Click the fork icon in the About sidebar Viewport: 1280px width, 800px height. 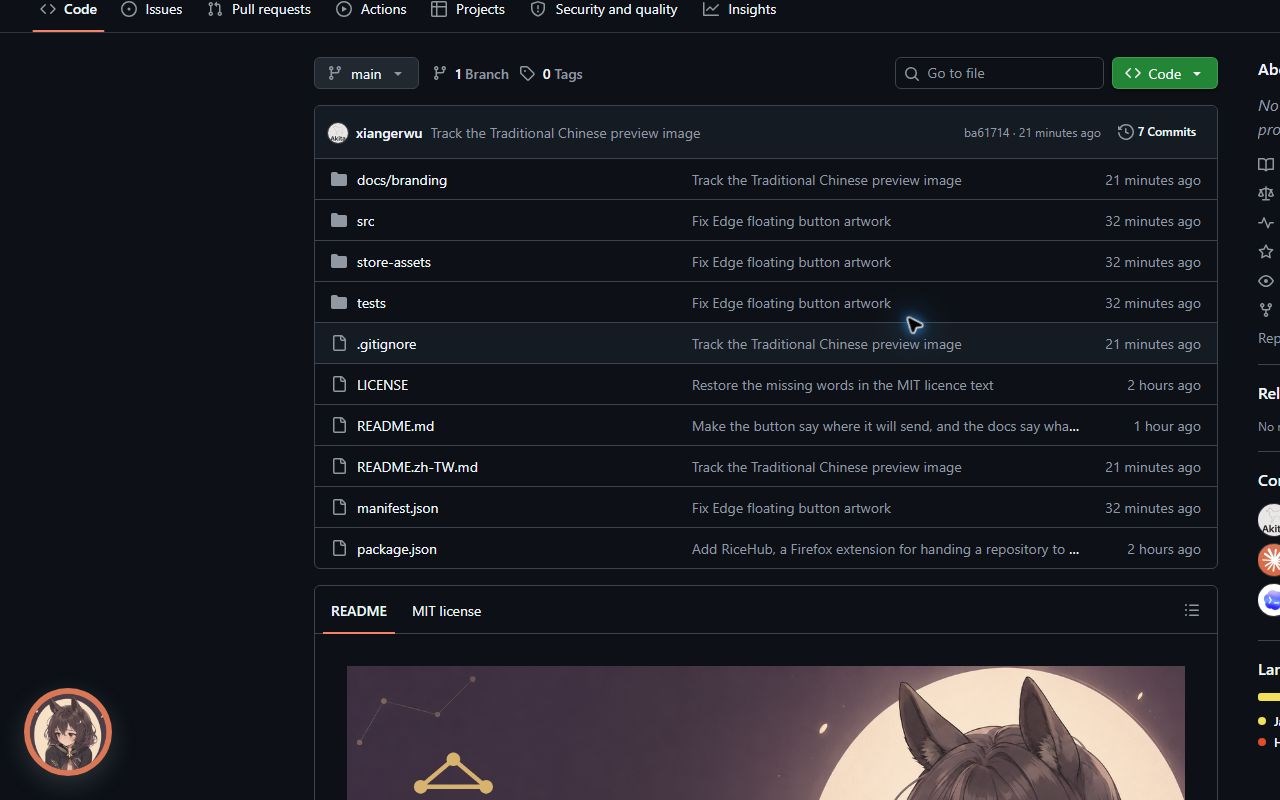point(1266,310)
